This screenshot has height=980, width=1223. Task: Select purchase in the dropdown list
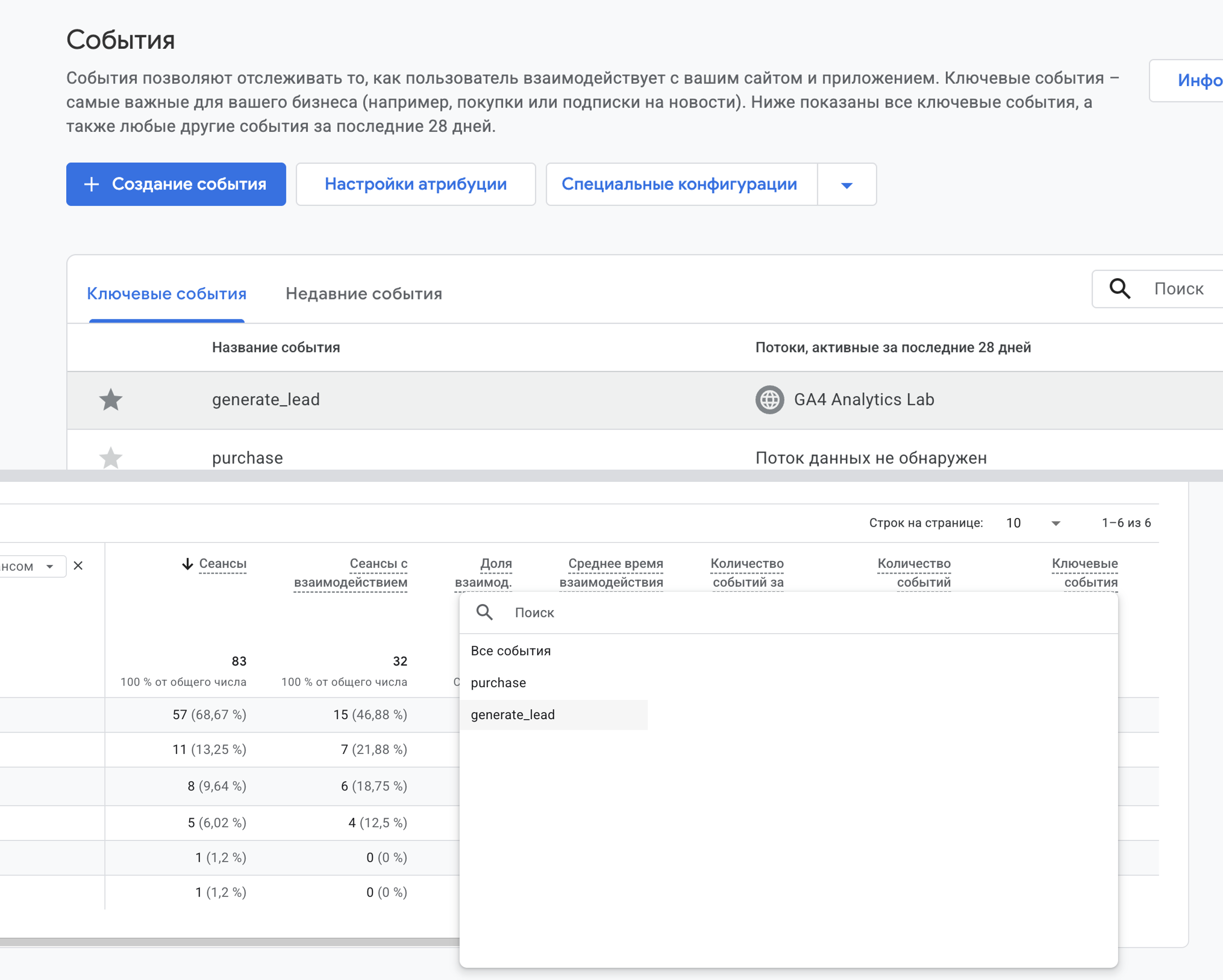498,683
